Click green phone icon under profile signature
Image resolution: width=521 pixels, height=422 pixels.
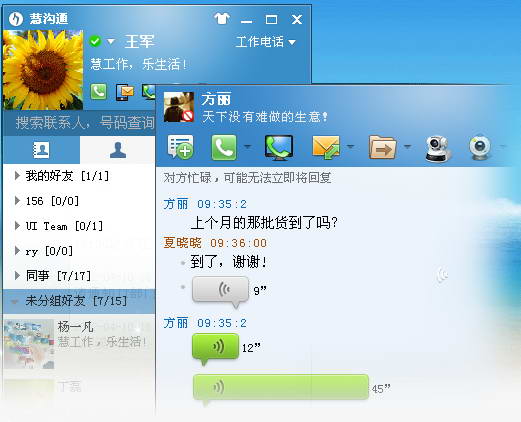[x=99, y=92]
